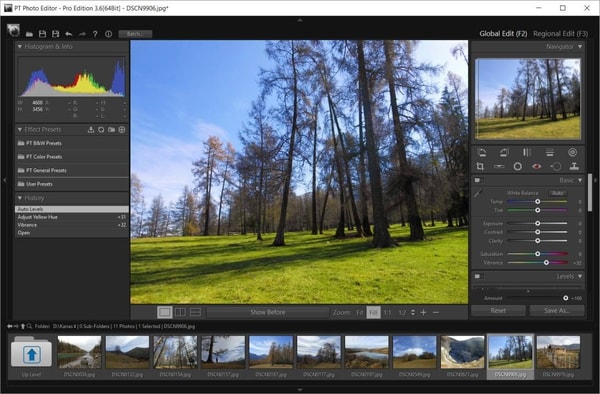Screen dimensions: 600x394
Task: Click the Show Before button
Action: point(267,313)
